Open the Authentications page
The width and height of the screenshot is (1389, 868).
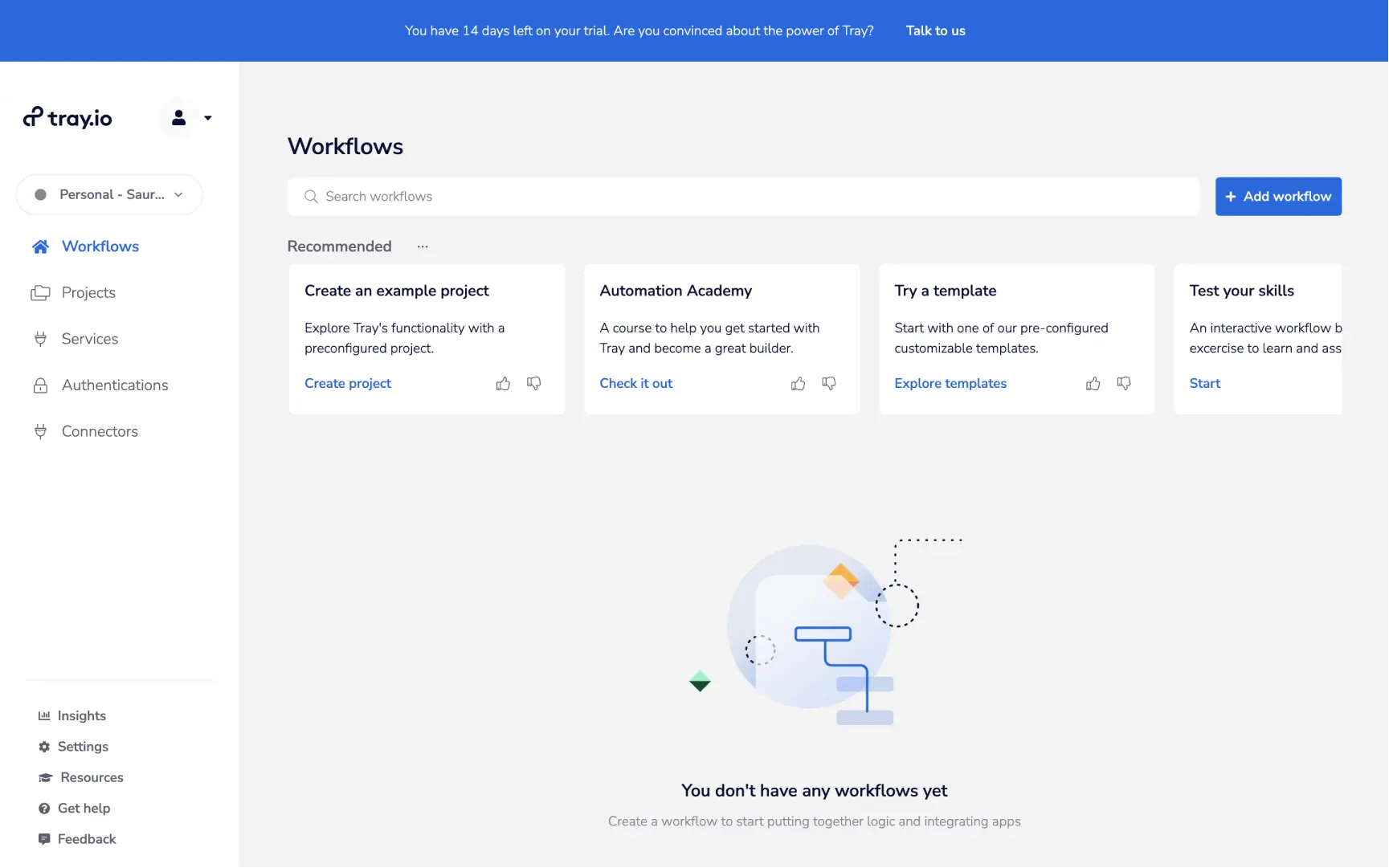click(x=114, y=385)
